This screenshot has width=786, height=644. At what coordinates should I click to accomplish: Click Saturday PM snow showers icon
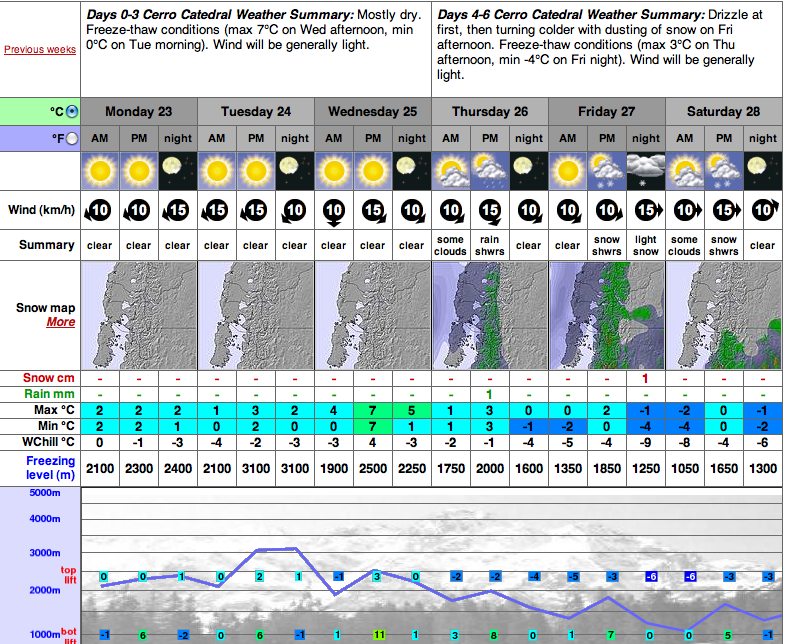point(724,171)
